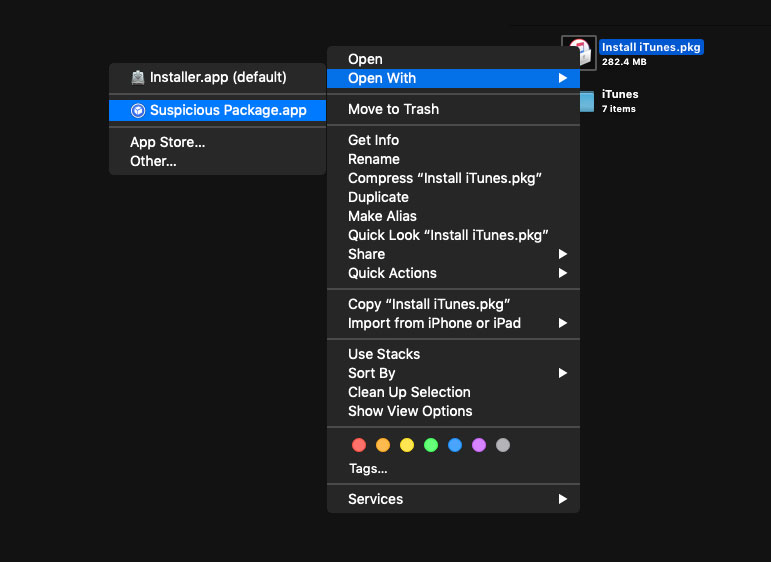Click the 282.4 MB size label
This screenshot has height=562, width=771.
point(624,62)
